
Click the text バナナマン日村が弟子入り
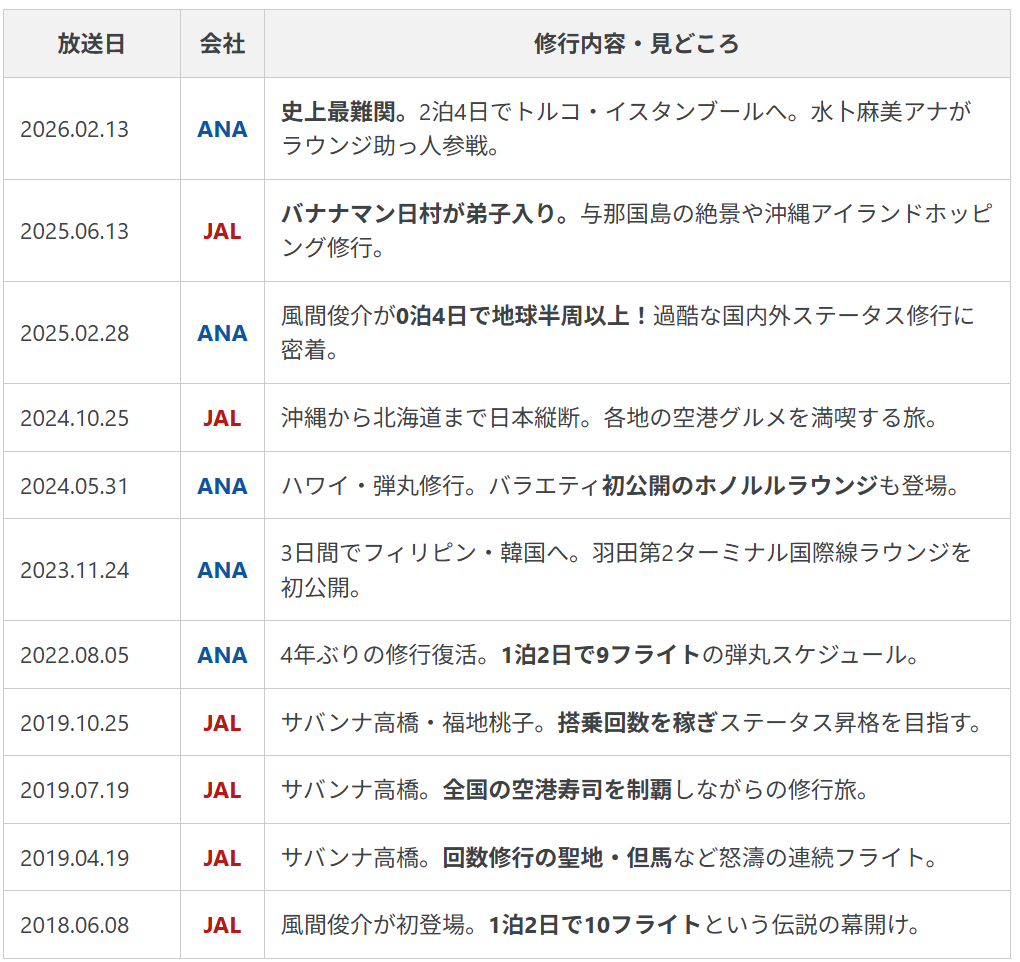[x=418, y=214]
